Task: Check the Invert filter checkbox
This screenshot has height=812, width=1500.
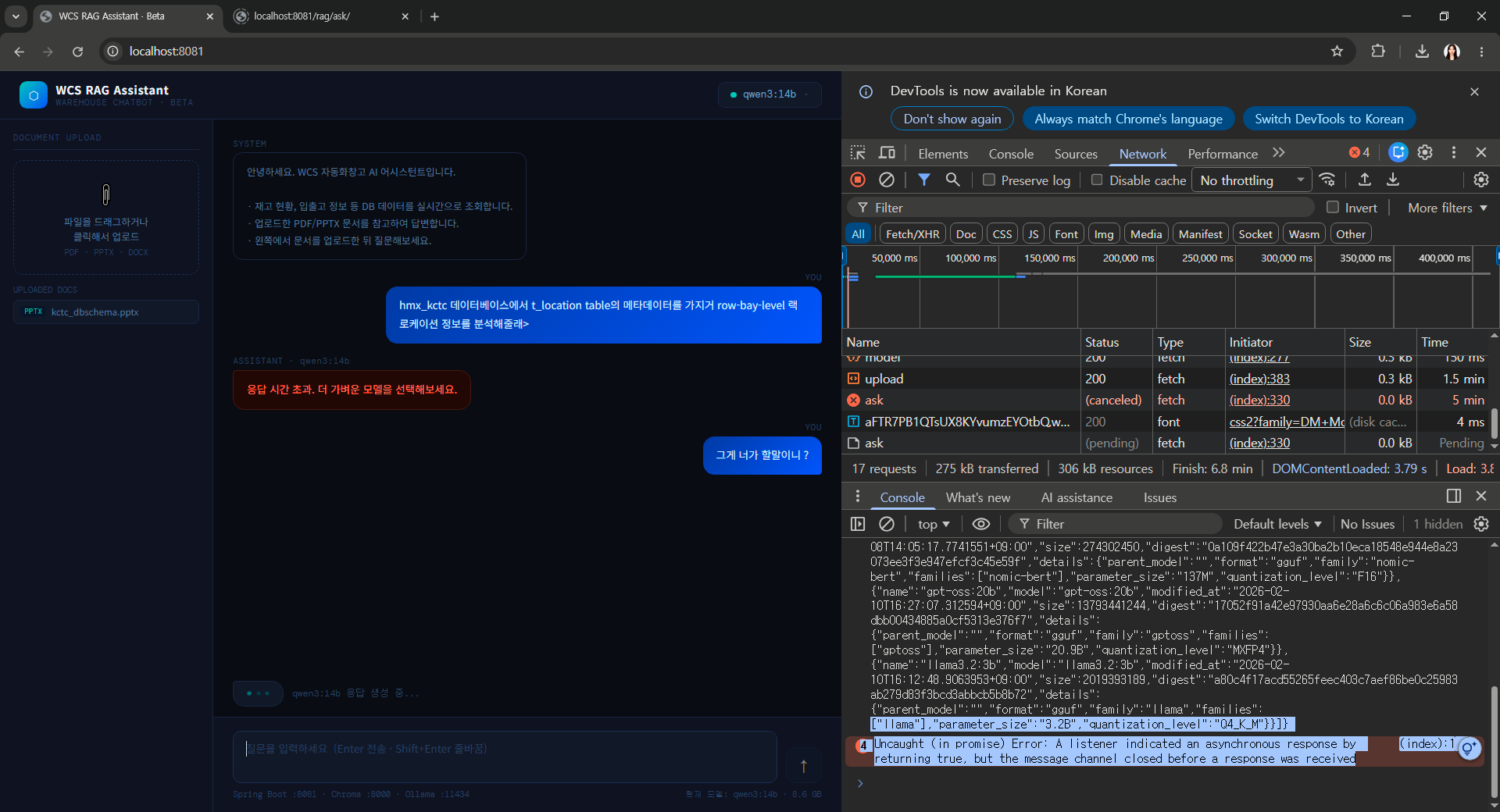Action: pyautogui.click(x=1333, y=208)
